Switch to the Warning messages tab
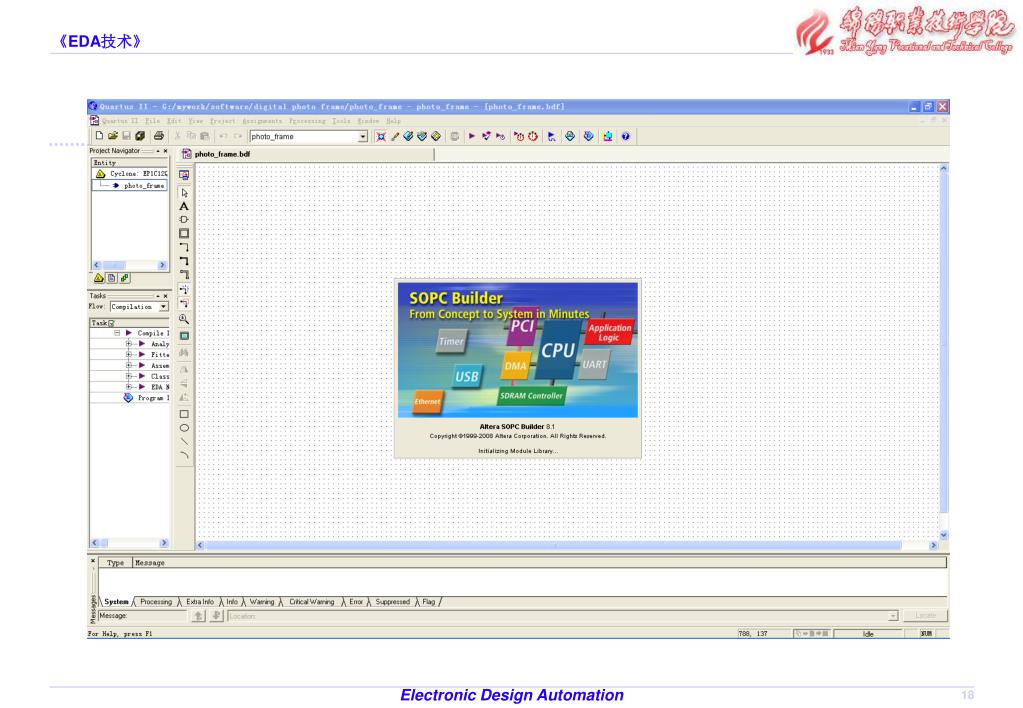This screenshot has width=1023, height=708. pos(262,602)
